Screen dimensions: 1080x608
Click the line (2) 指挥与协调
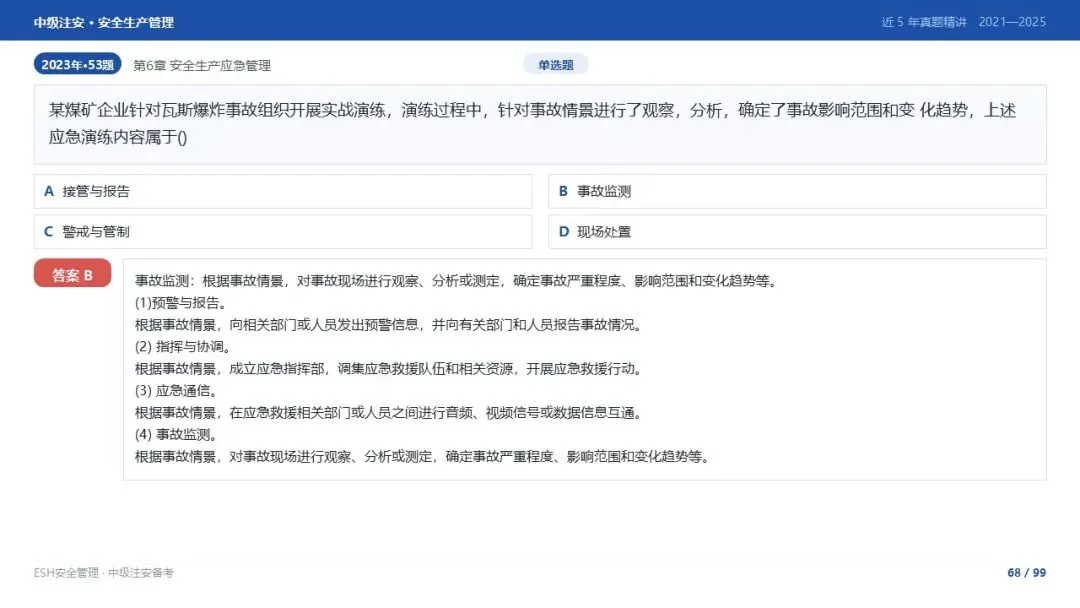click(x=185, y=347)
